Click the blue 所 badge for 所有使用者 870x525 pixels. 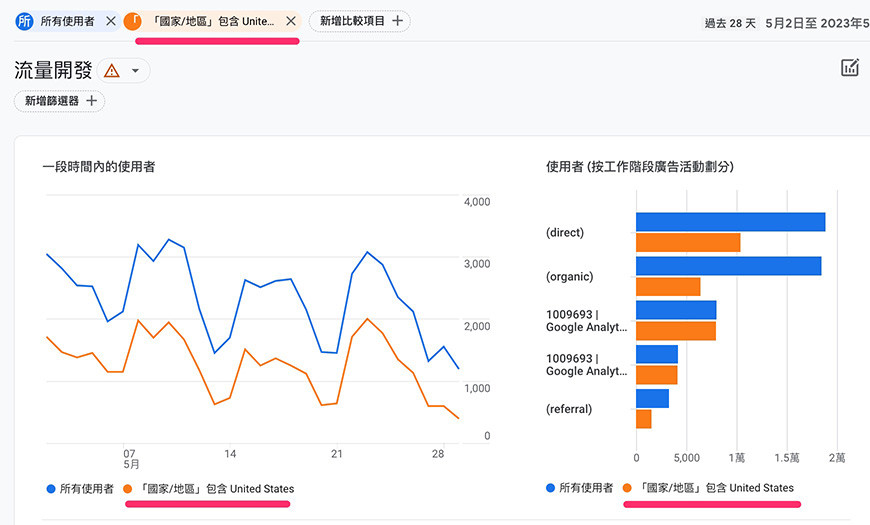[24, 21]
